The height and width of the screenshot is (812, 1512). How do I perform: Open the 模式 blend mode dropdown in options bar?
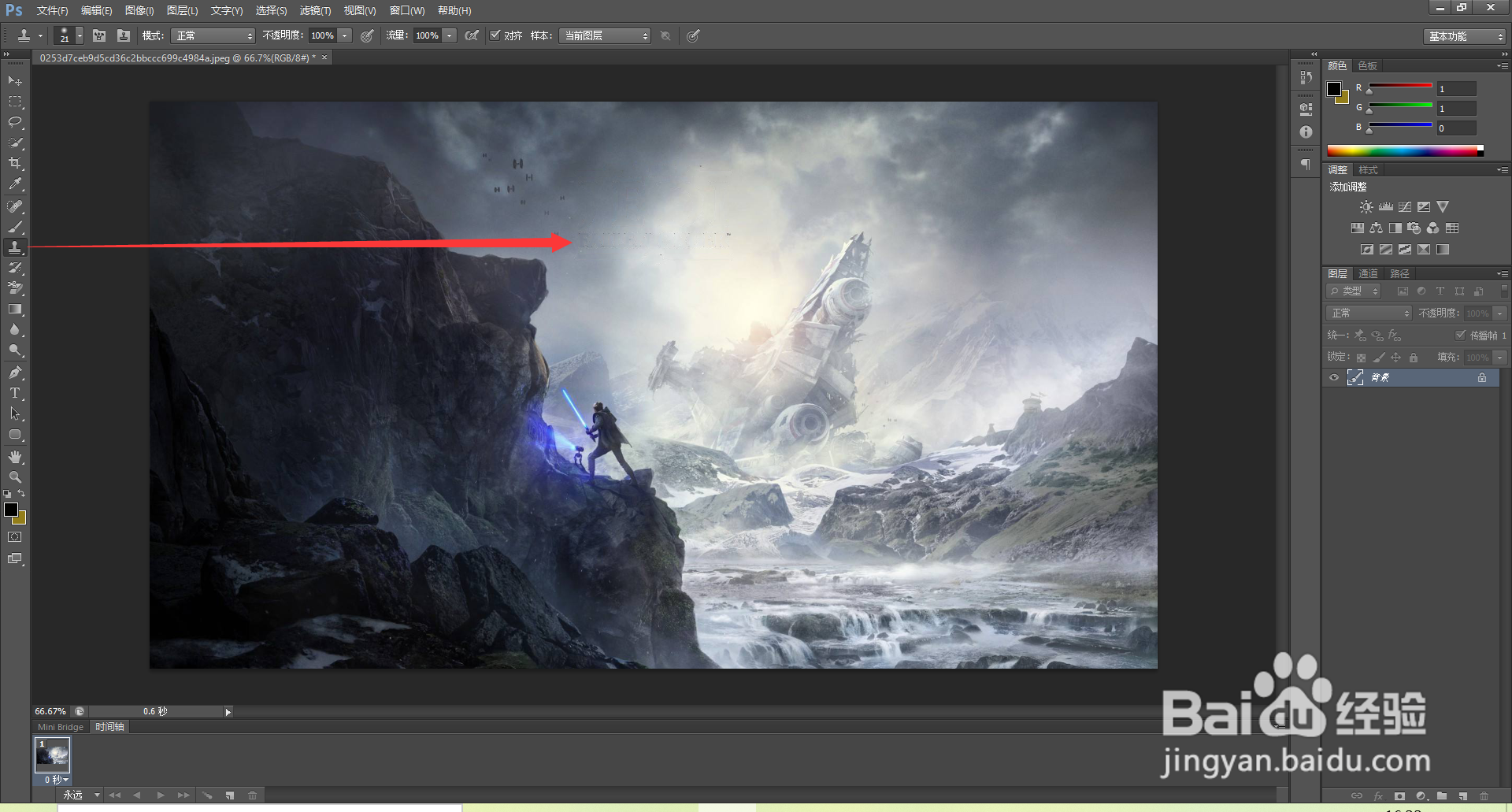click(213, 35)
